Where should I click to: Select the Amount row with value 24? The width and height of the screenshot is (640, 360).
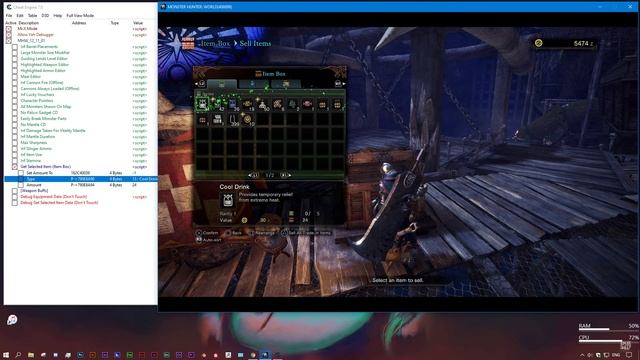pyautogui.click(x=81, y=185)
